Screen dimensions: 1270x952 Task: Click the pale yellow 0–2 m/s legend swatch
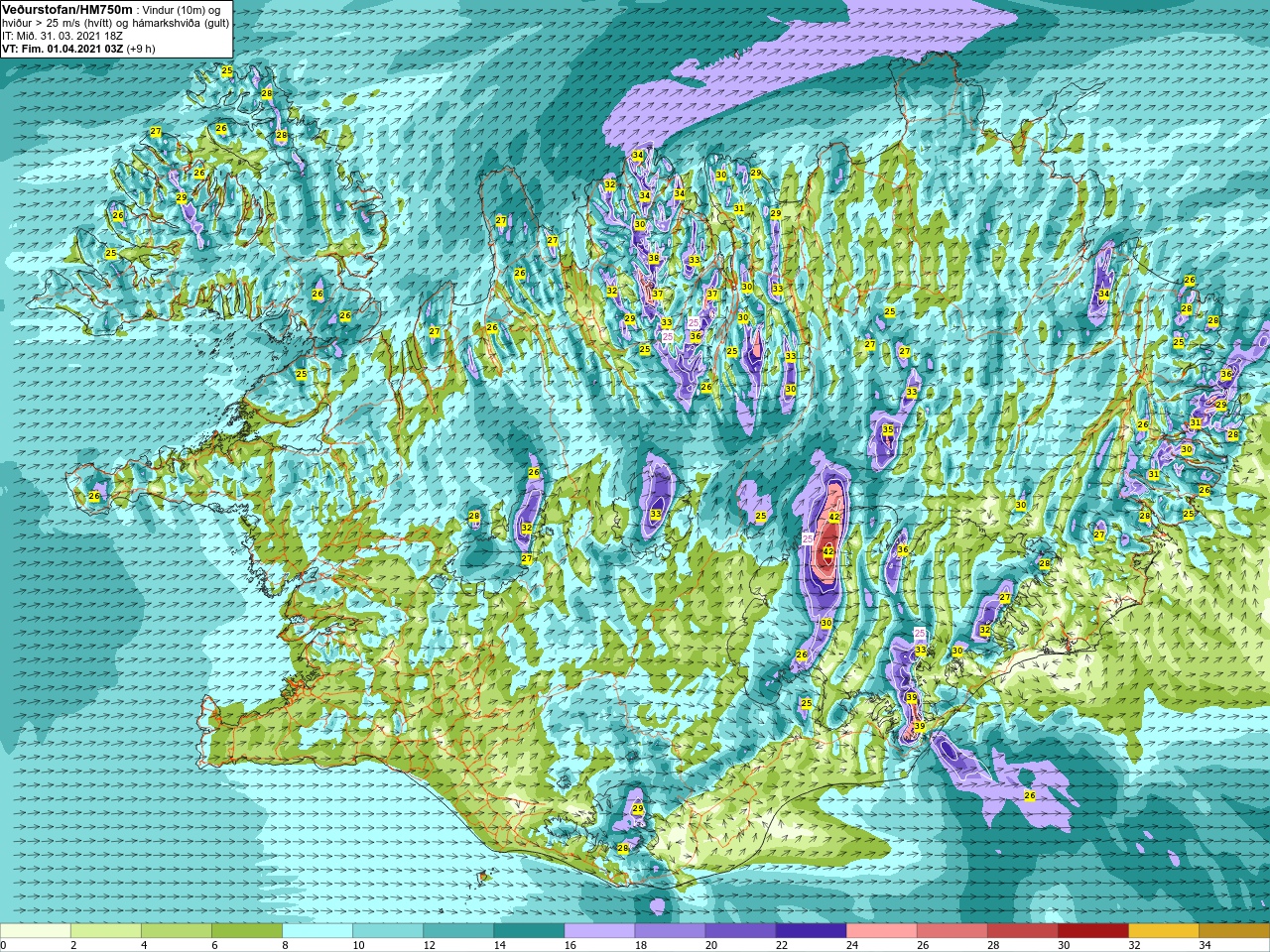coord(36,931)
